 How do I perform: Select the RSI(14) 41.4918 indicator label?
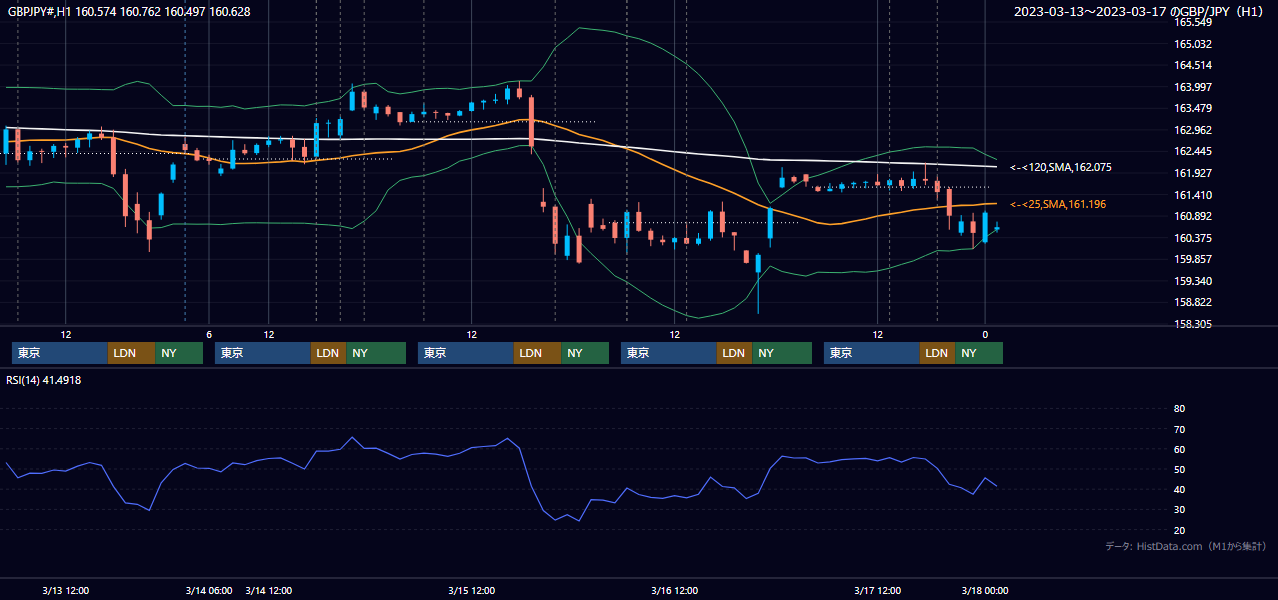(x=44, y=380)
